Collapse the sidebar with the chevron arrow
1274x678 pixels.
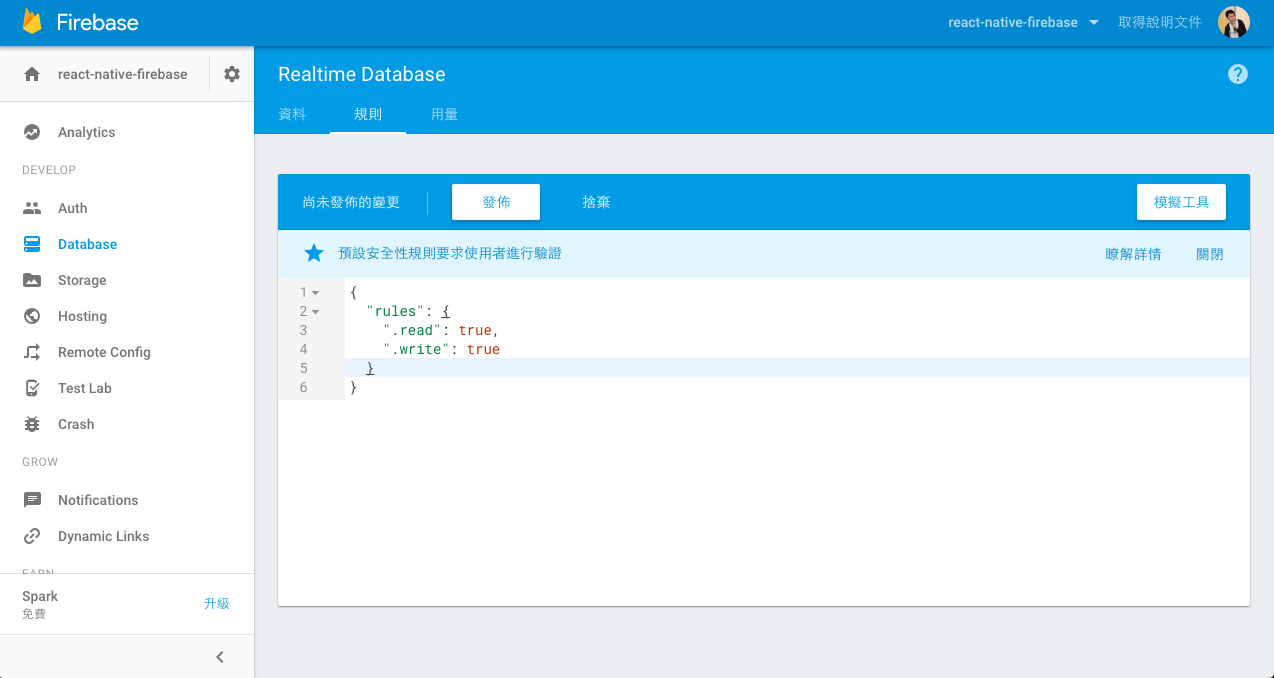coord(220,657)
